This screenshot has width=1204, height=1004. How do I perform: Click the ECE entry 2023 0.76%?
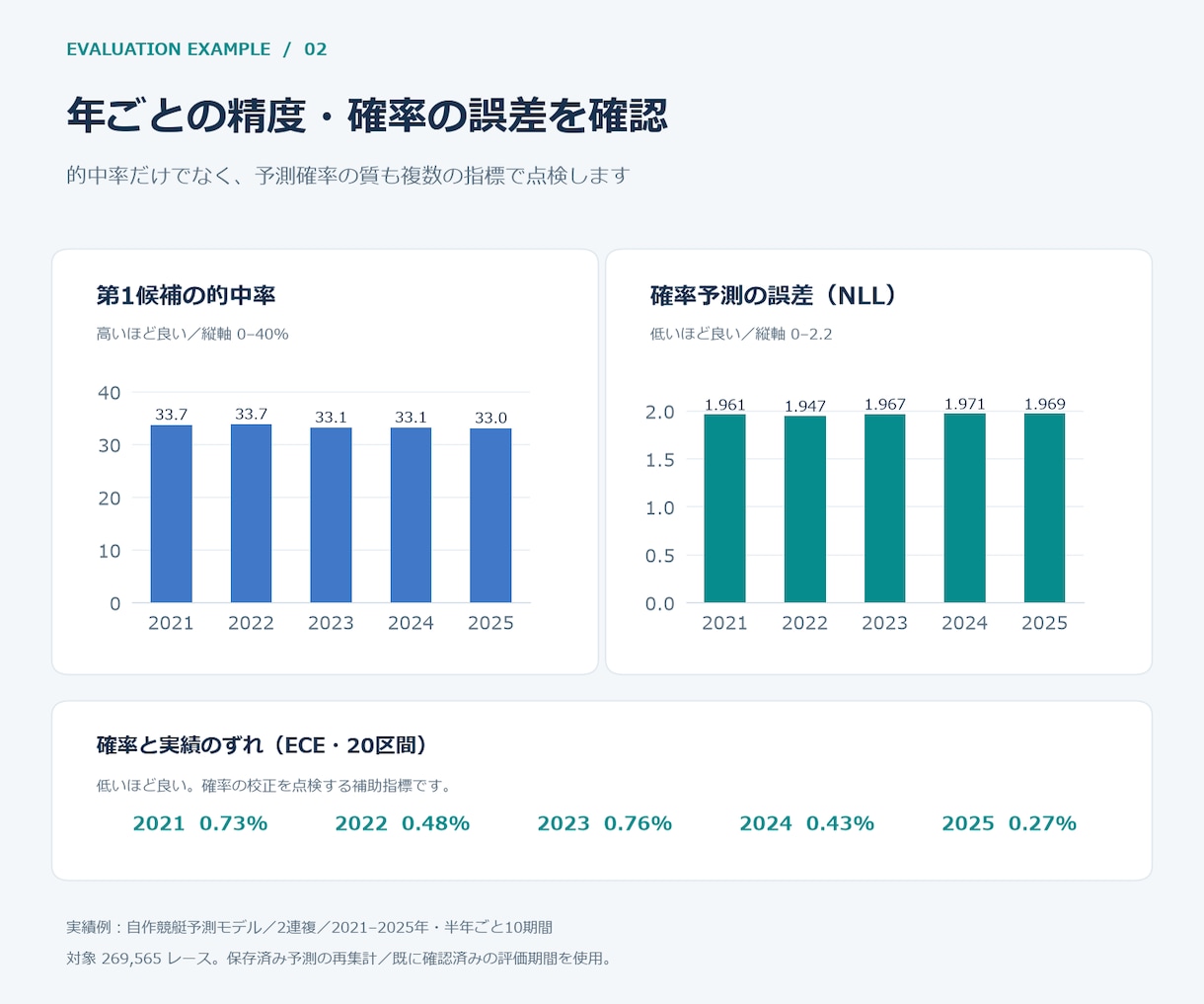coord(605,823)
